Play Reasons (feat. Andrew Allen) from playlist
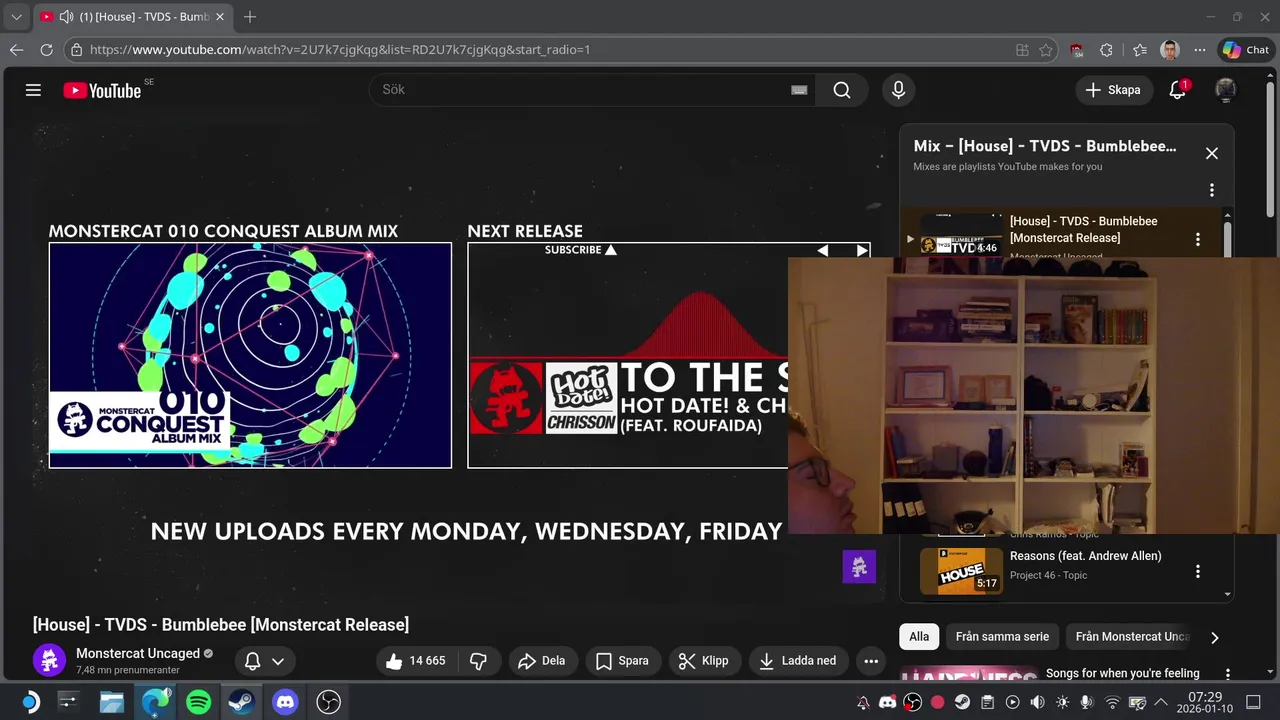This screenshot has height=720, width=1280. [x=1085, y=556]
